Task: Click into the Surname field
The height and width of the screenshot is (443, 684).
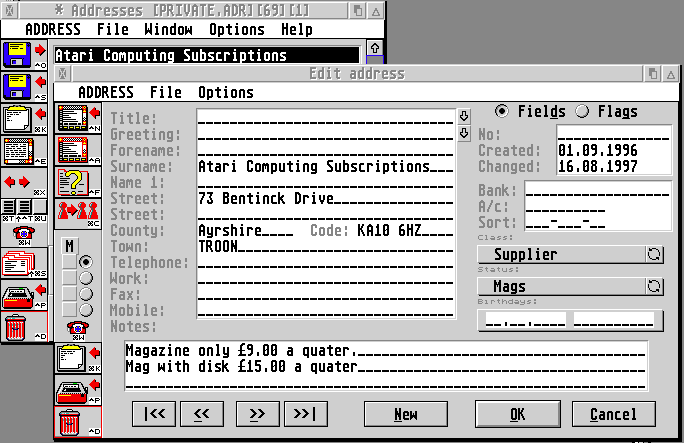Action: [x=325, y=167]
